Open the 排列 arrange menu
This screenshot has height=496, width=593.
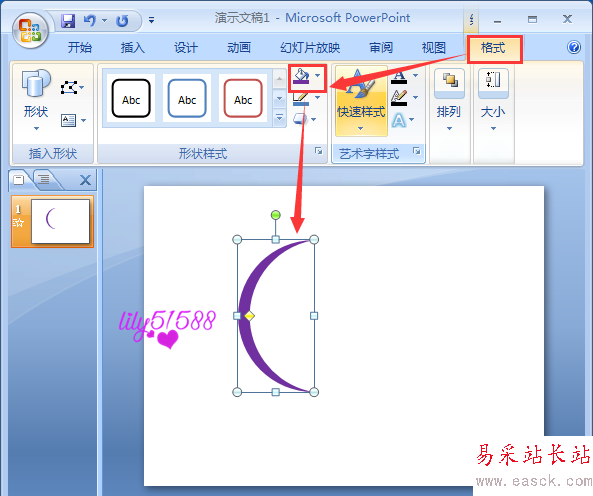(x=449, y=100)
